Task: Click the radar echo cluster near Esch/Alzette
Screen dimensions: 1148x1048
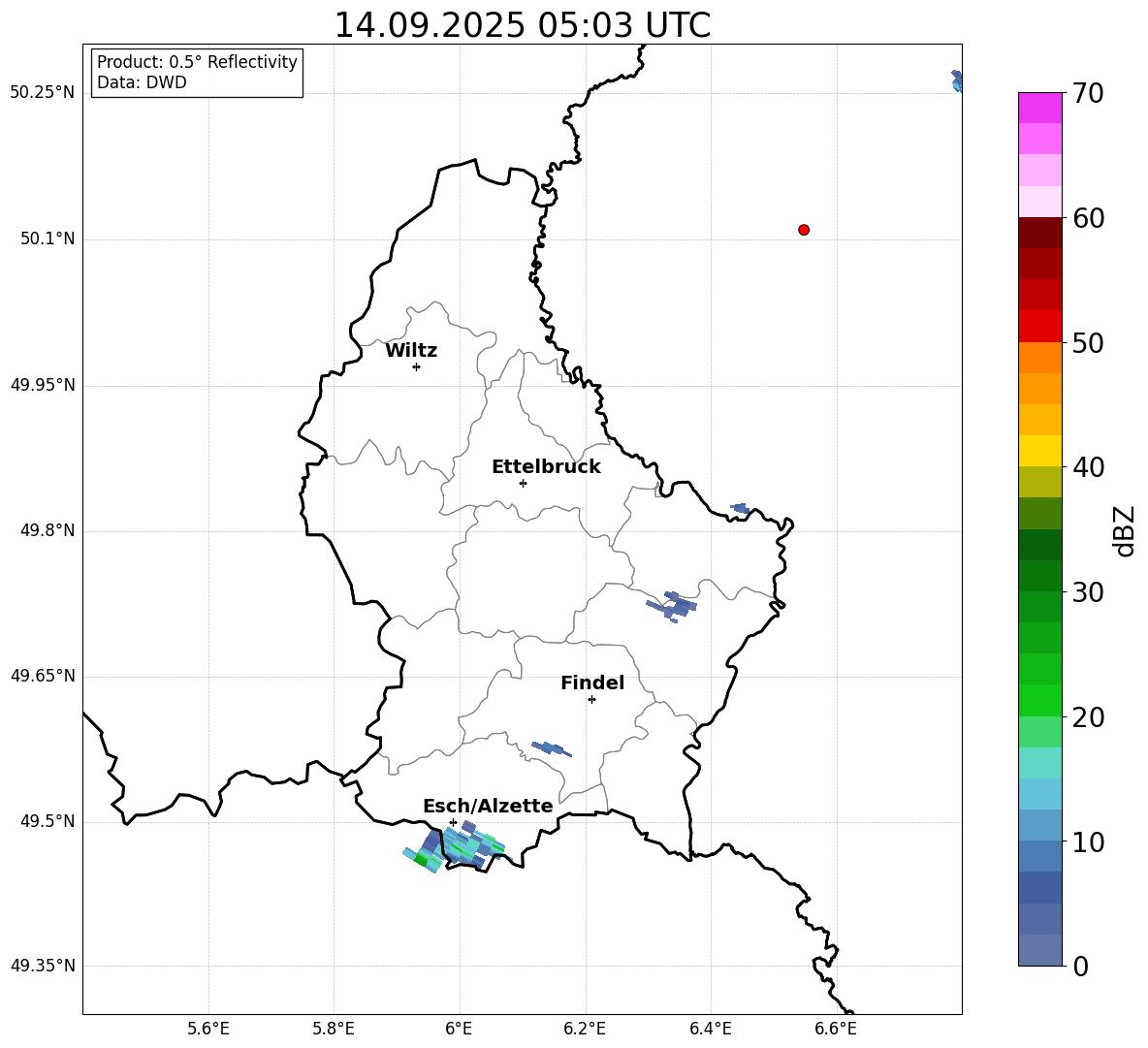Action: tap(454, 847)
